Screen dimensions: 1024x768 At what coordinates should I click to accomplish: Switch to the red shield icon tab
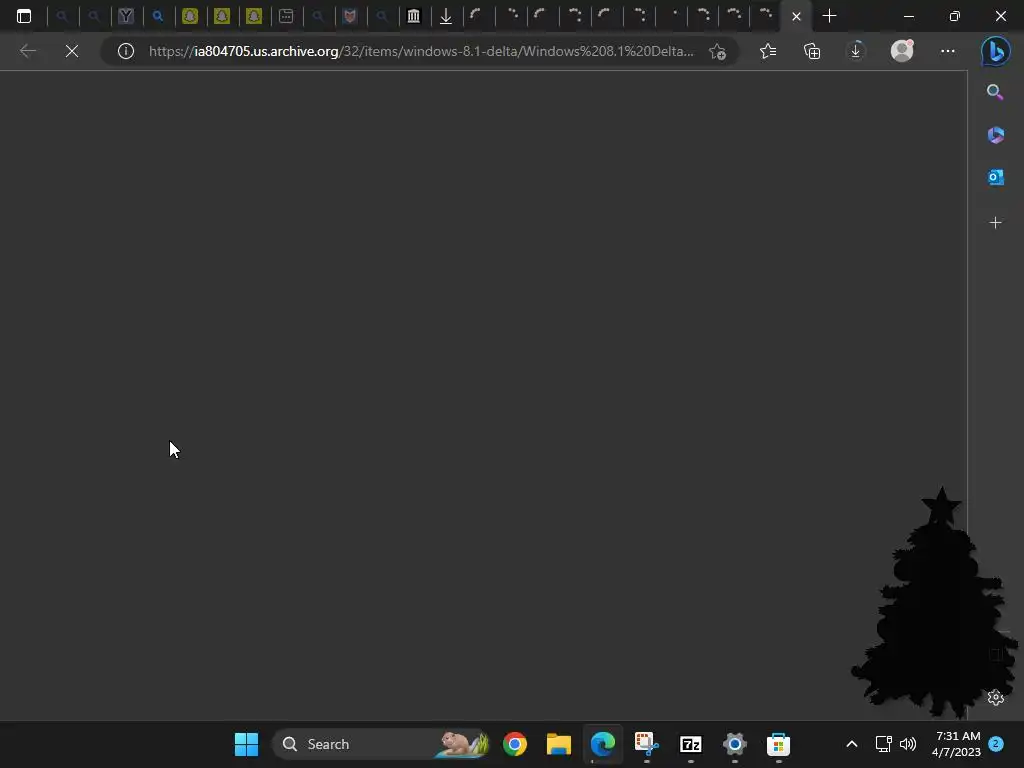pyautogui.click(x=350, y=16)
